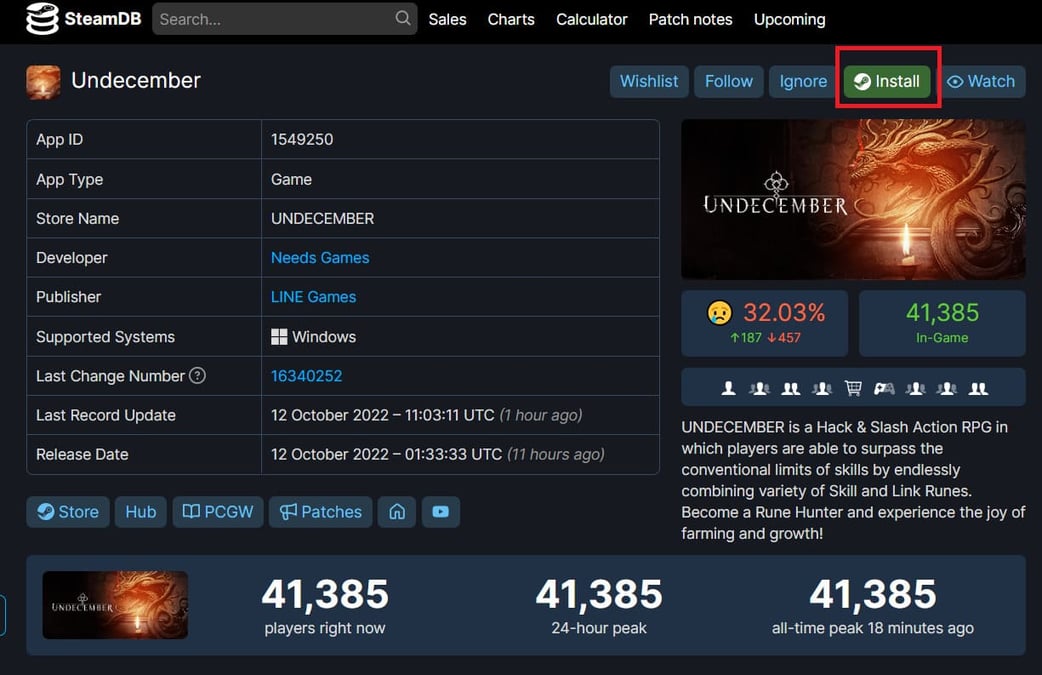Install Undecember via Steam
The width and height of the screenshot is (1042, 675).
coord(887,82)
